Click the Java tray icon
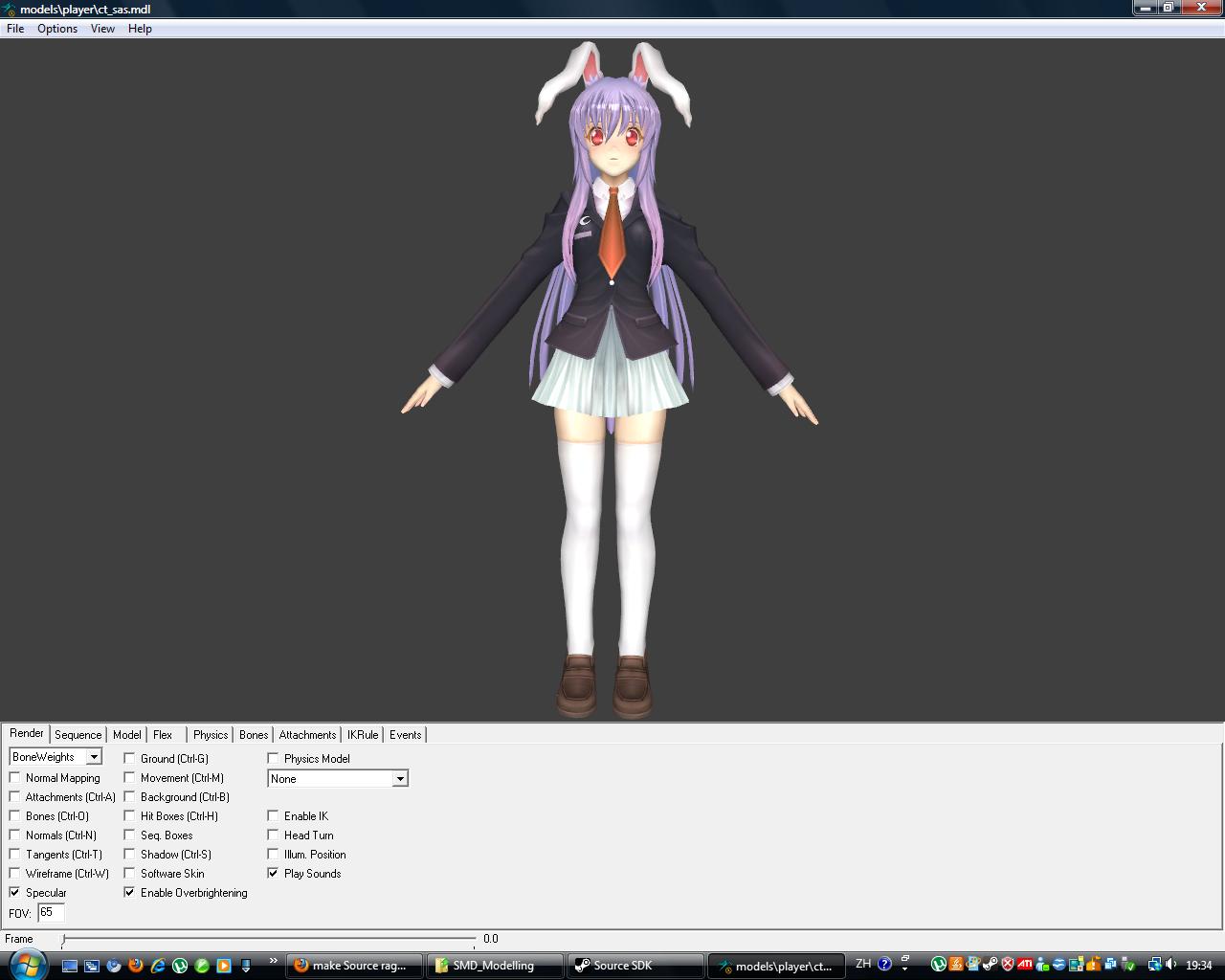 point(956,964)
